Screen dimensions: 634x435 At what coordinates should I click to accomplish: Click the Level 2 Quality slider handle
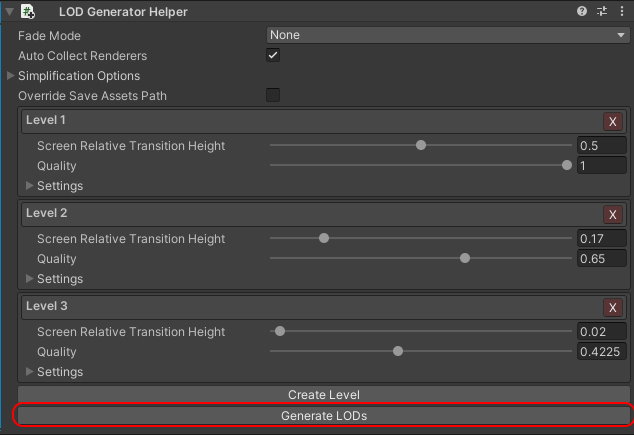pos(465,259)
